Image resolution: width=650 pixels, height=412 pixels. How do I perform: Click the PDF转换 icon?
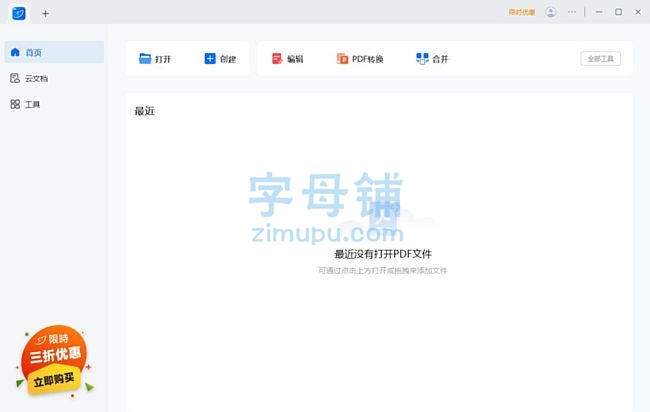[342, 59]
